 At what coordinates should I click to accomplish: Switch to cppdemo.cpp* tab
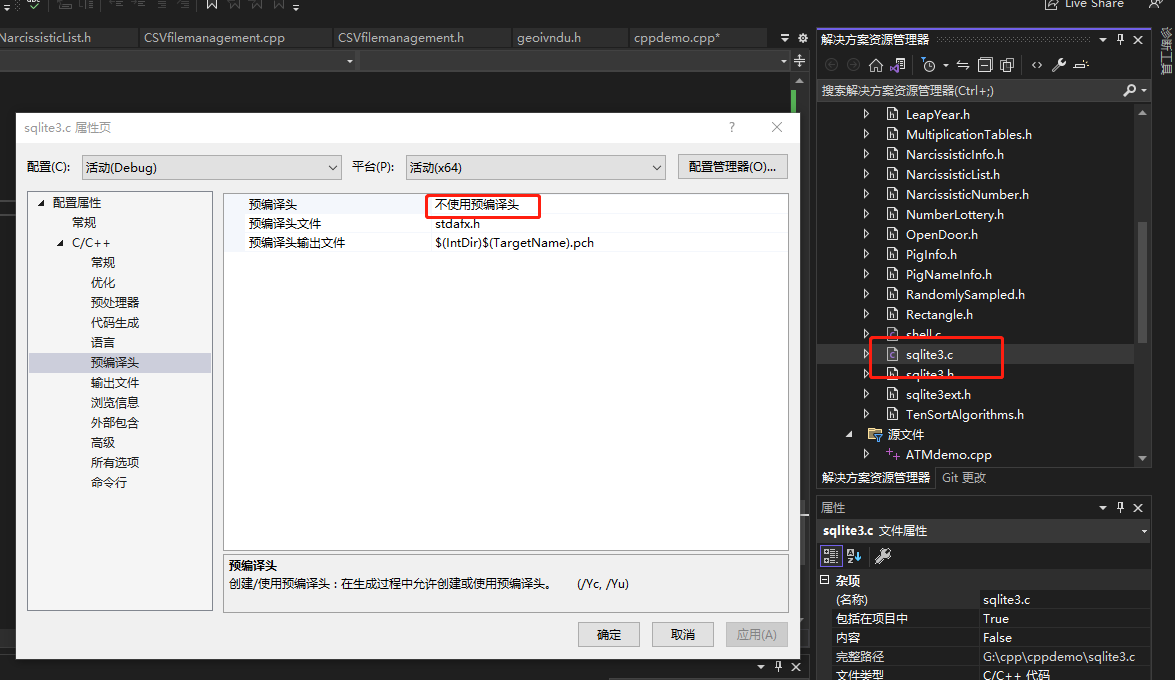677,37
